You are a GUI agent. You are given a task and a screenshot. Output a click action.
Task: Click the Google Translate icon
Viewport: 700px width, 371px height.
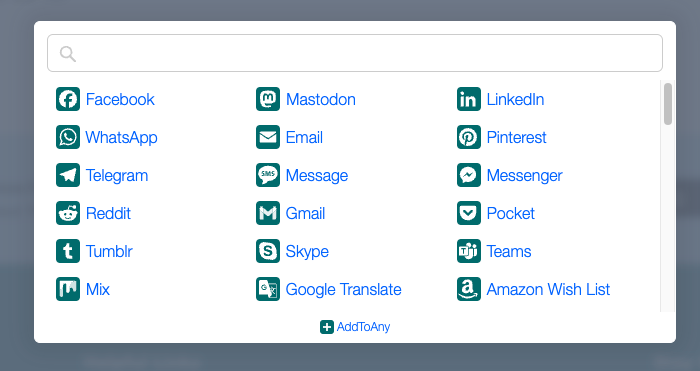click(x=268, y=289)
